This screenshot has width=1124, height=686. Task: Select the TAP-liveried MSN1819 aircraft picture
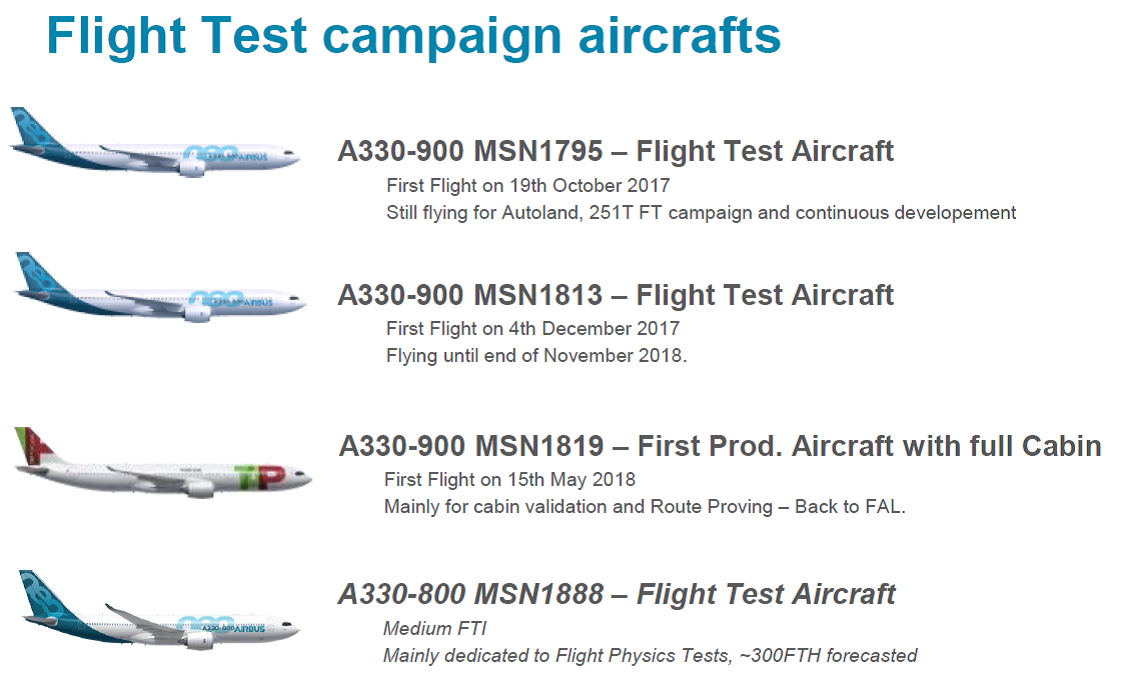(x=163, y=462)
